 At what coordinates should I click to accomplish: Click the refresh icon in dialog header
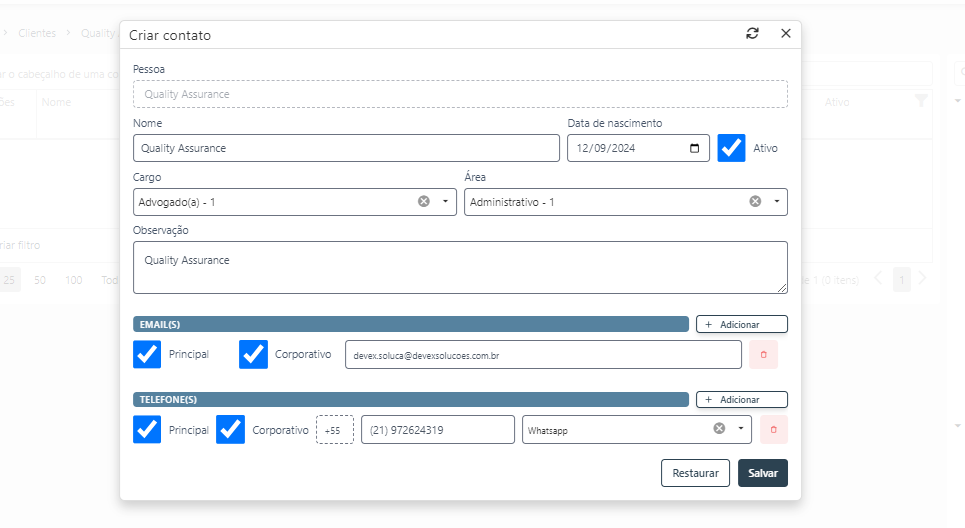tap(752, 34)
